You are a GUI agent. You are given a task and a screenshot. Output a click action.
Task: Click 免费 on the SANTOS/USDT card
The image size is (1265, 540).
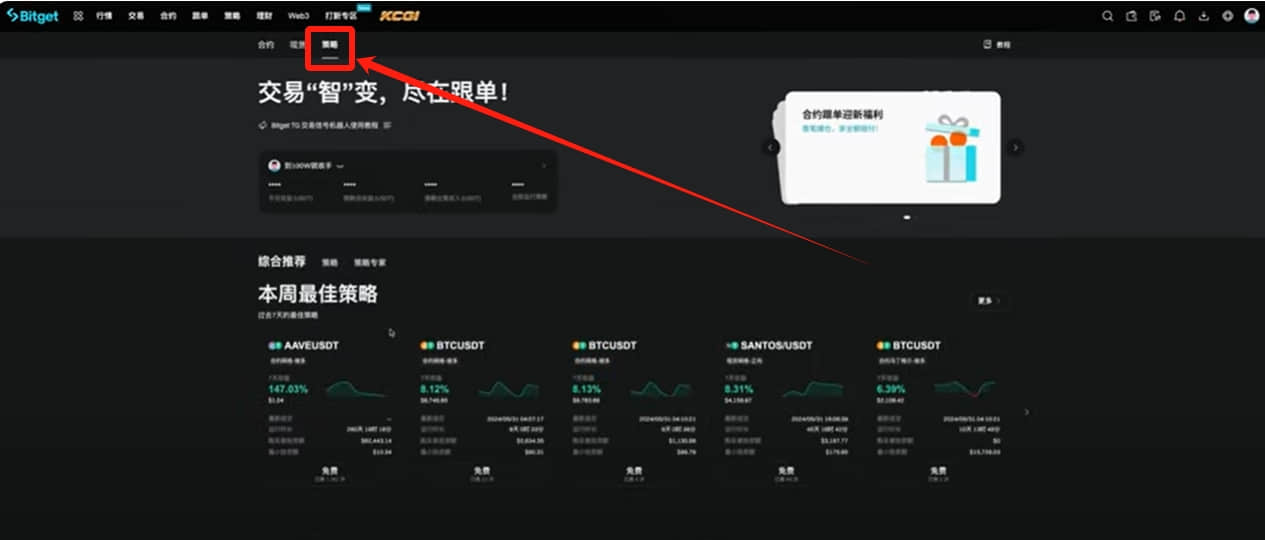786,471
